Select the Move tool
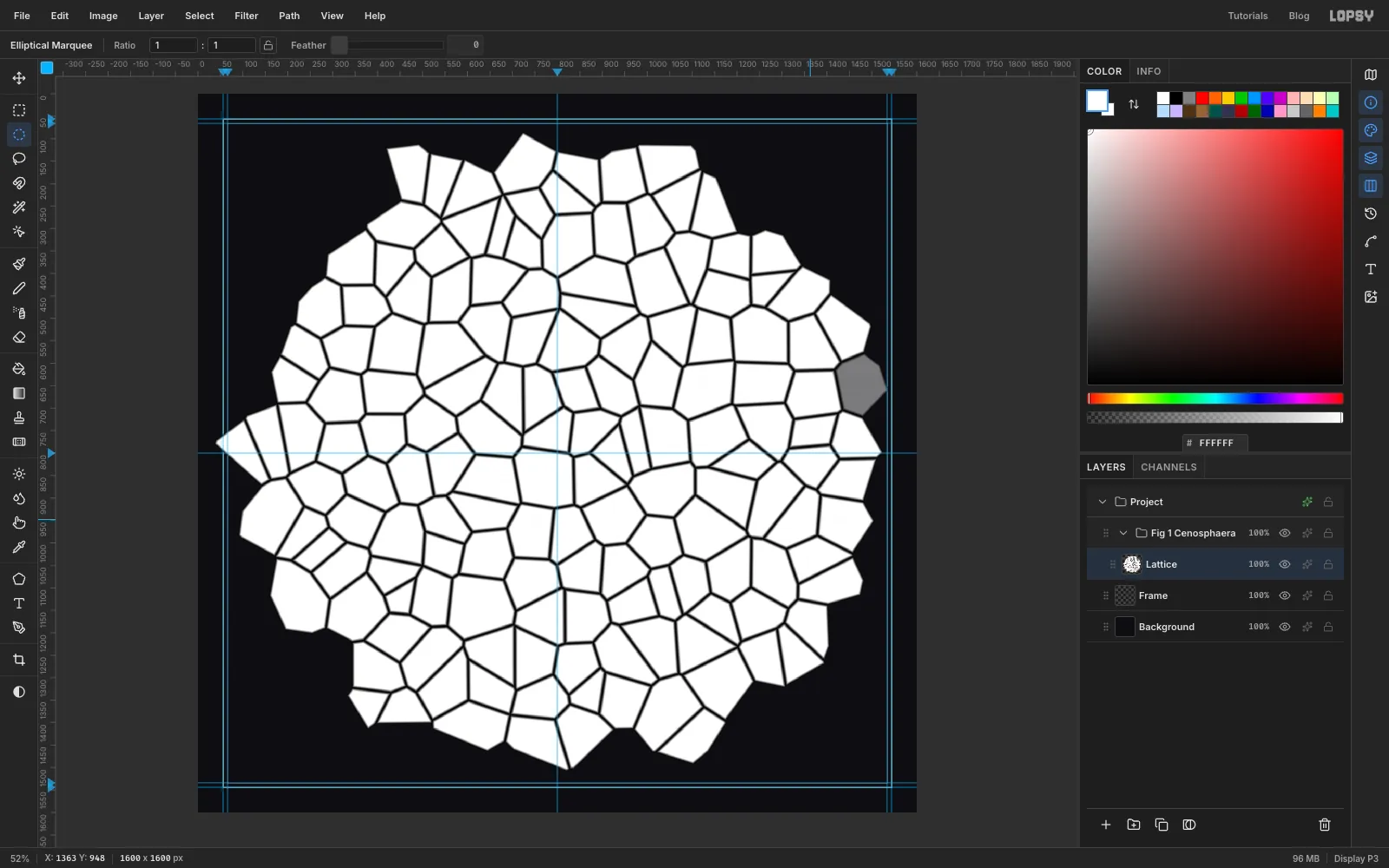This screenshot has height=868, width=1389. coord(19,78)
